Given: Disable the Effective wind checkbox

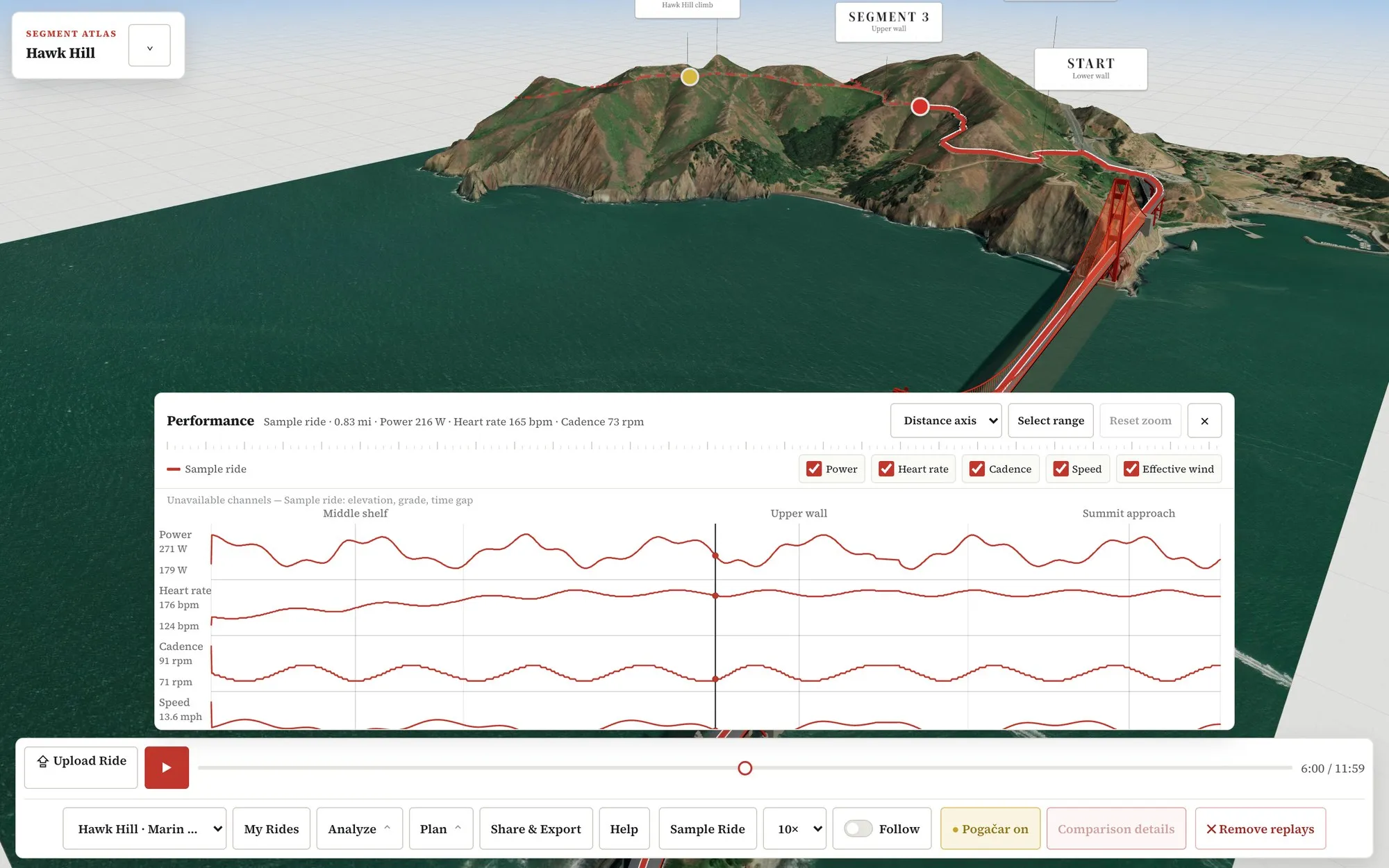Looking at the screenshot, I should (1131, 469).
